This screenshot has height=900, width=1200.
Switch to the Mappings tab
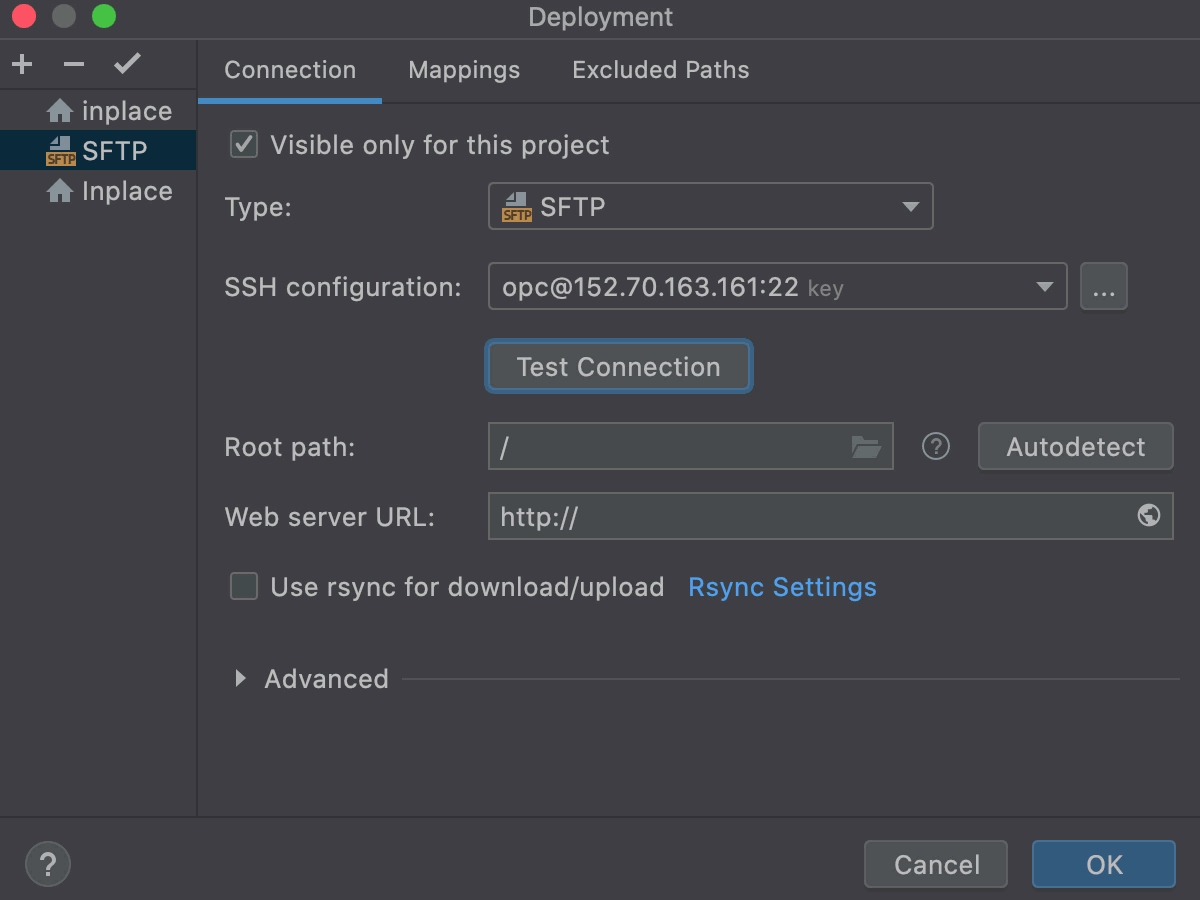click(x=463, y=69)
